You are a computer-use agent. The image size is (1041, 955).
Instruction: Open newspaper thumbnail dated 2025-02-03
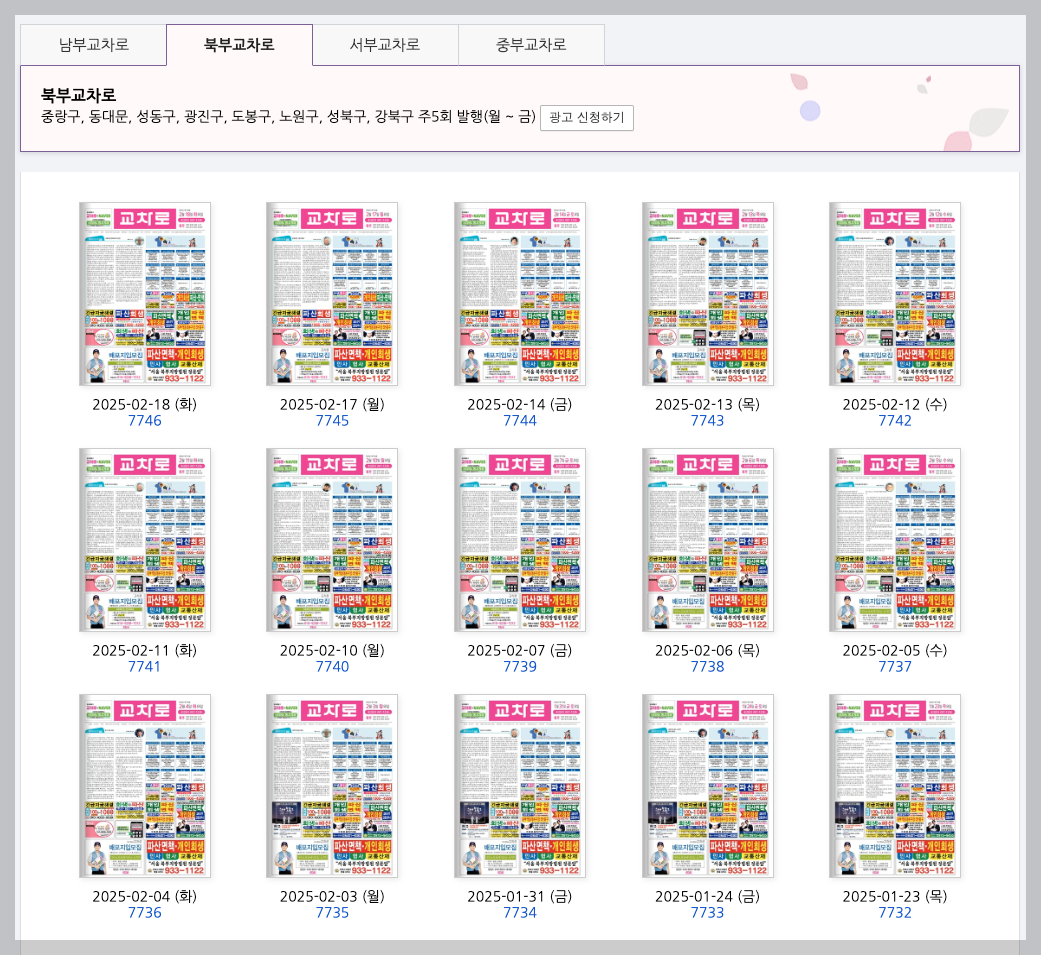[x=332, y=786]
